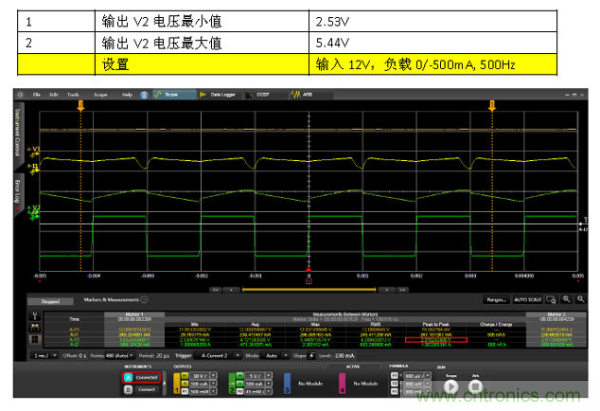Click the orange marker 1 at top of graph
600x411 pixels.
(x=80, y=103)
